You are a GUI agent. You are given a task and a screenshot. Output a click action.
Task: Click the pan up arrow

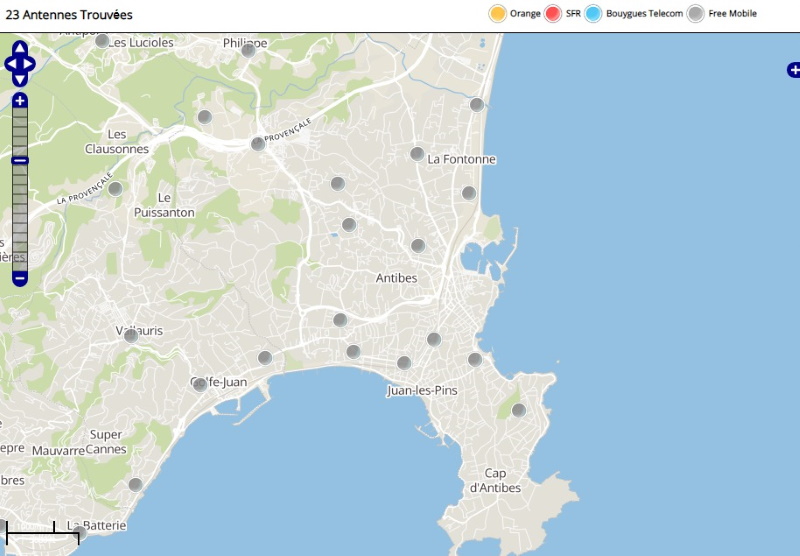(x=20, y=48)
